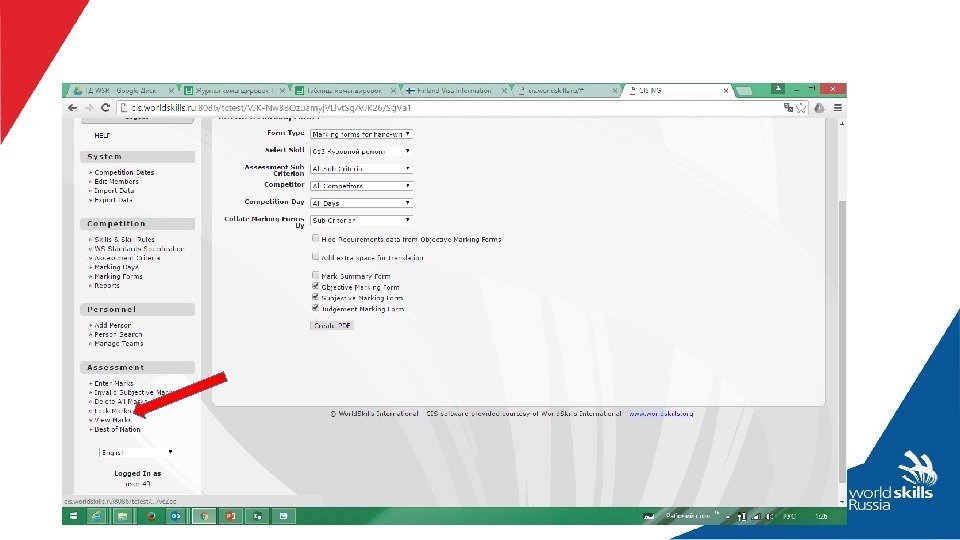960x540 pixels.
Task: Open Add Person in the Personnel section
Action: pos(113,326)
